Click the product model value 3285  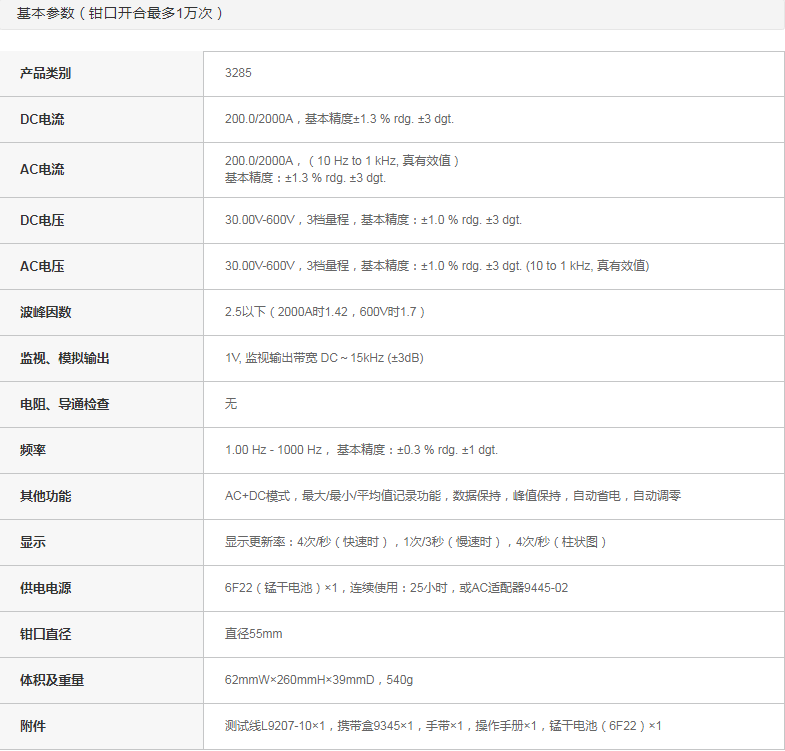click(238, 73)
